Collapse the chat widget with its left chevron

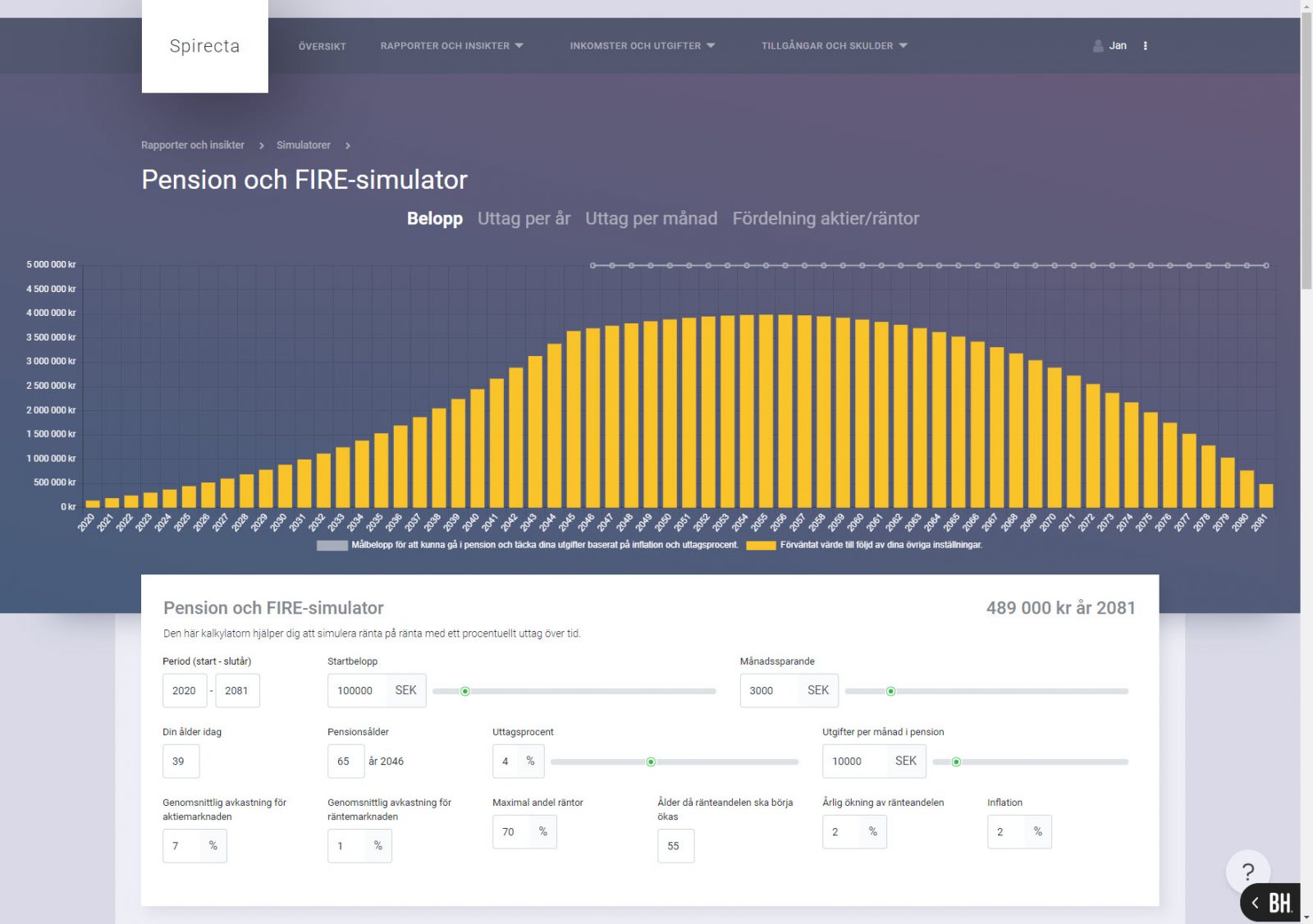(1255, 903)
